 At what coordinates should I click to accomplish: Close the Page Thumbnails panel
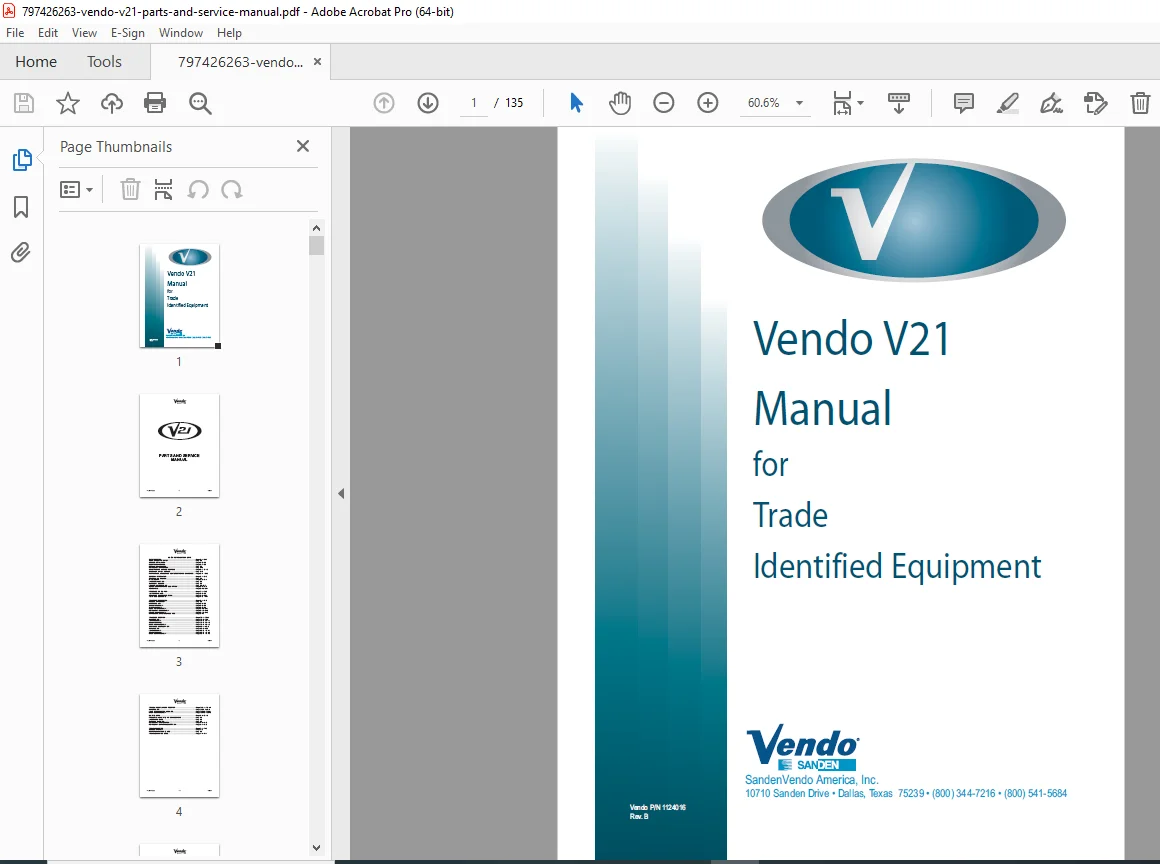303,146
